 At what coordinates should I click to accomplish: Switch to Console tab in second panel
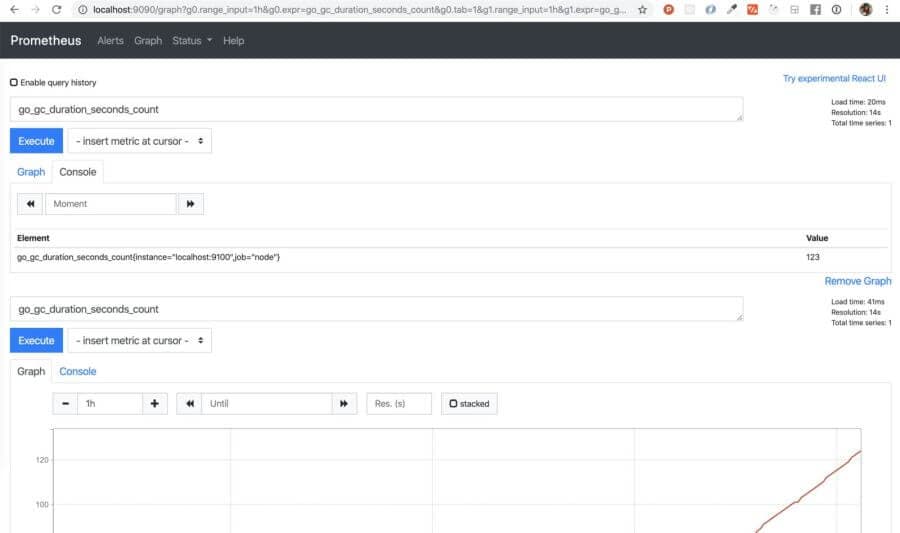pyautogui.click(x=77, y=371)
